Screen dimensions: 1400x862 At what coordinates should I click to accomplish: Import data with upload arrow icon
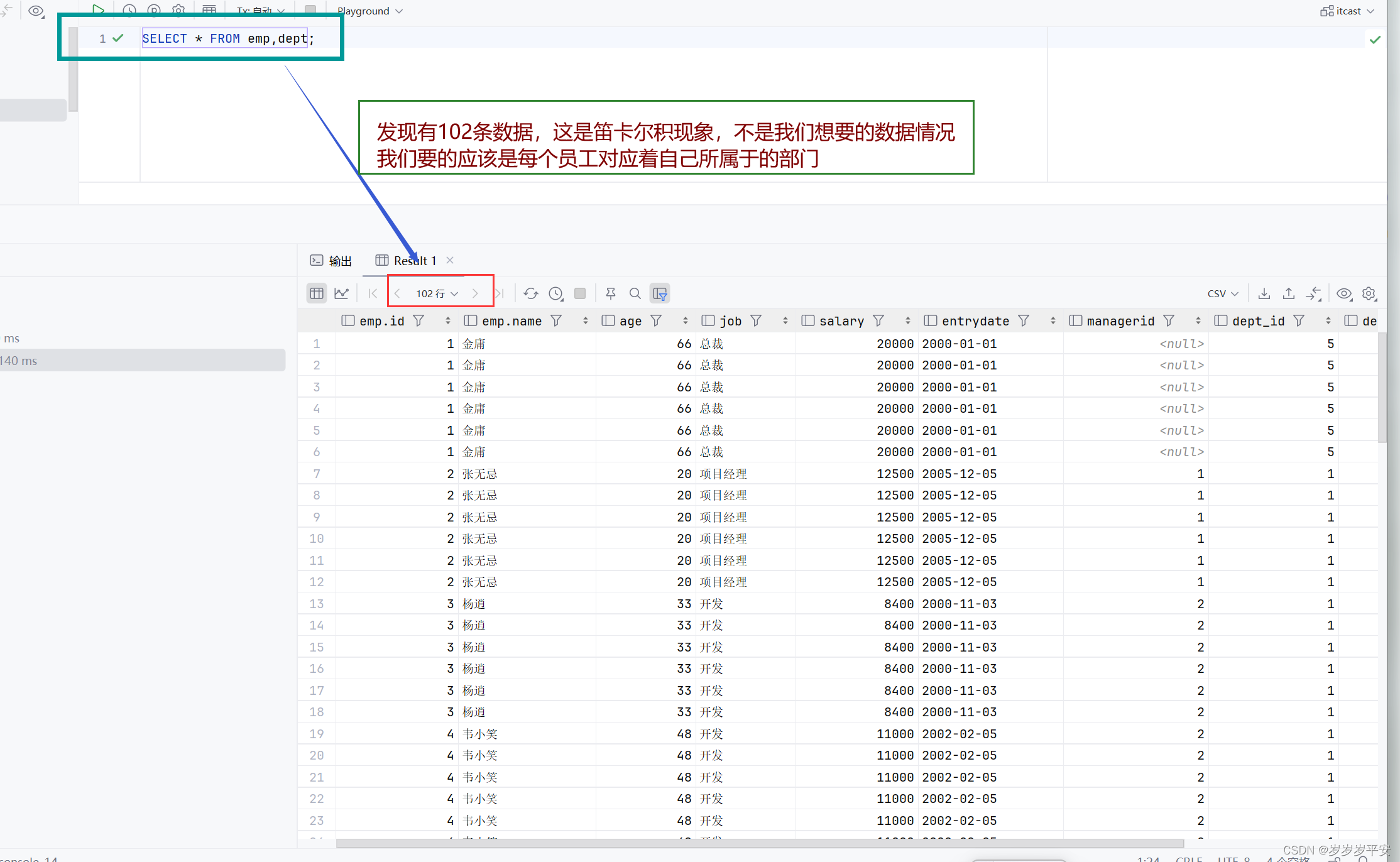[1289, 293]
